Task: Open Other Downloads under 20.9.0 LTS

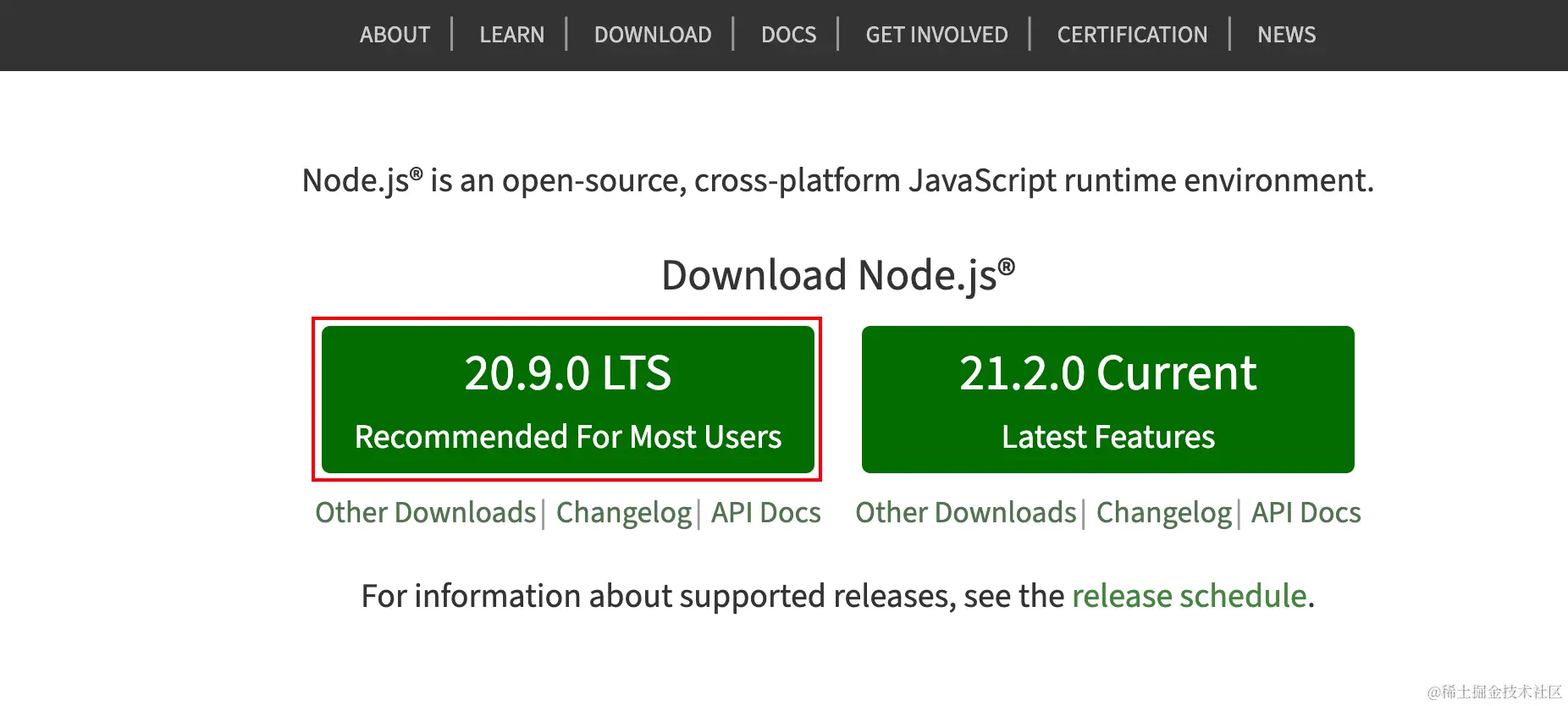Action: pos(425,513)
